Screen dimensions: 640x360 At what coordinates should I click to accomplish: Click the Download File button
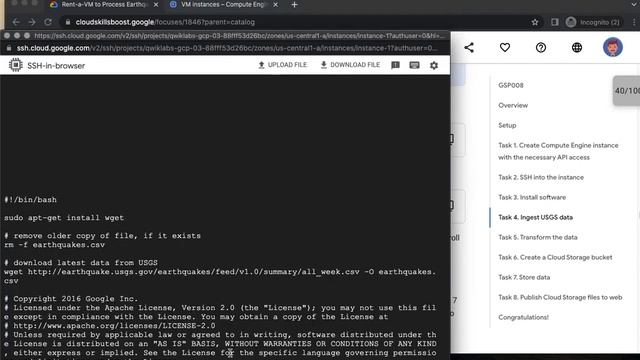(350, 65)
